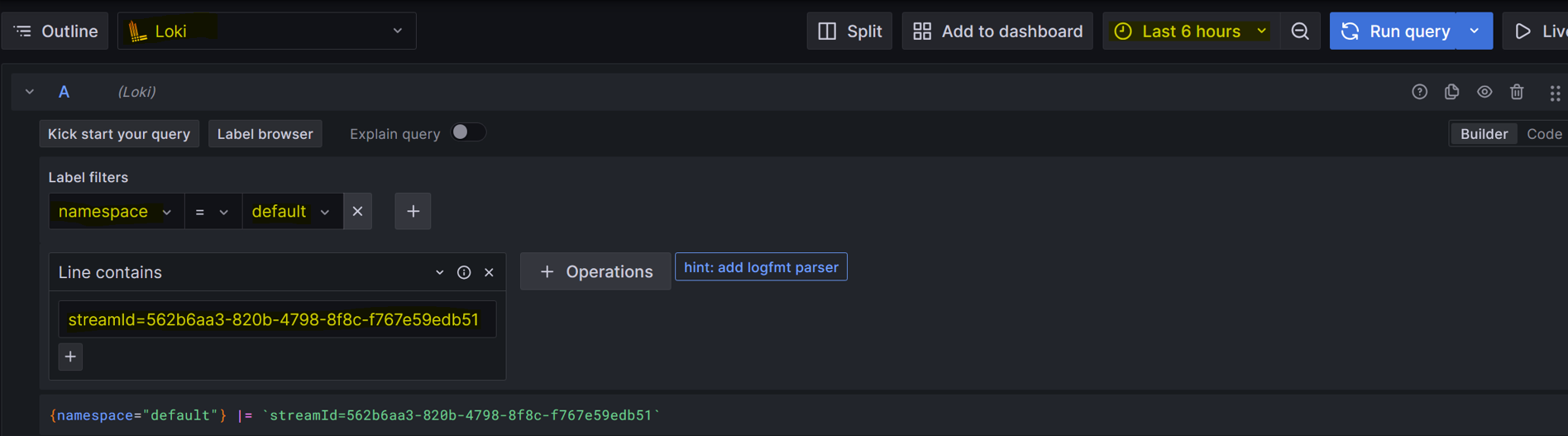
Task: Switch to Code editor mode
Action: coord(1543,134)
